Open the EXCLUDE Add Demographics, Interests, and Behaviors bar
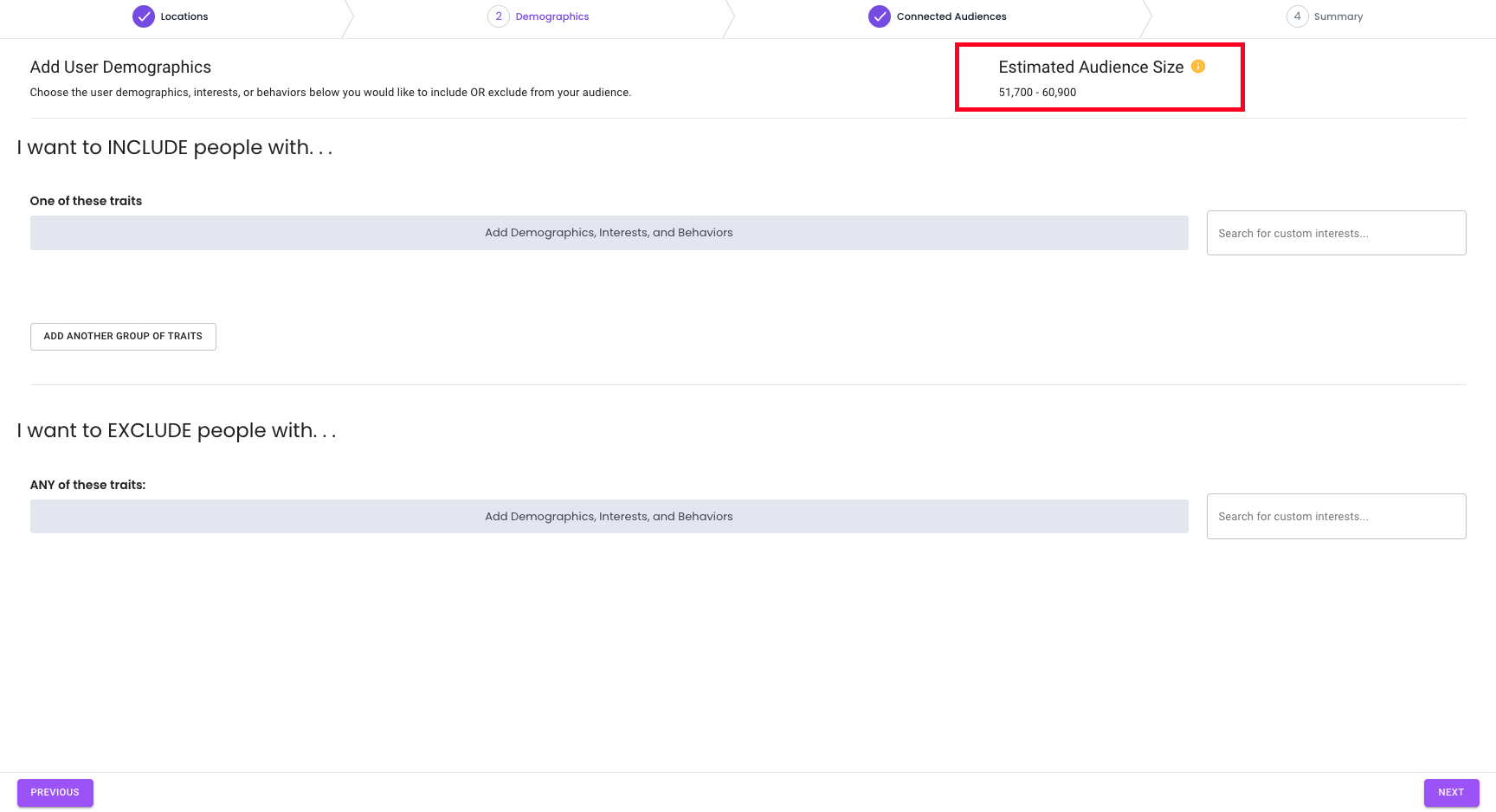Image resolution: width=1496 pixels, height=812 pixels. 609,517
